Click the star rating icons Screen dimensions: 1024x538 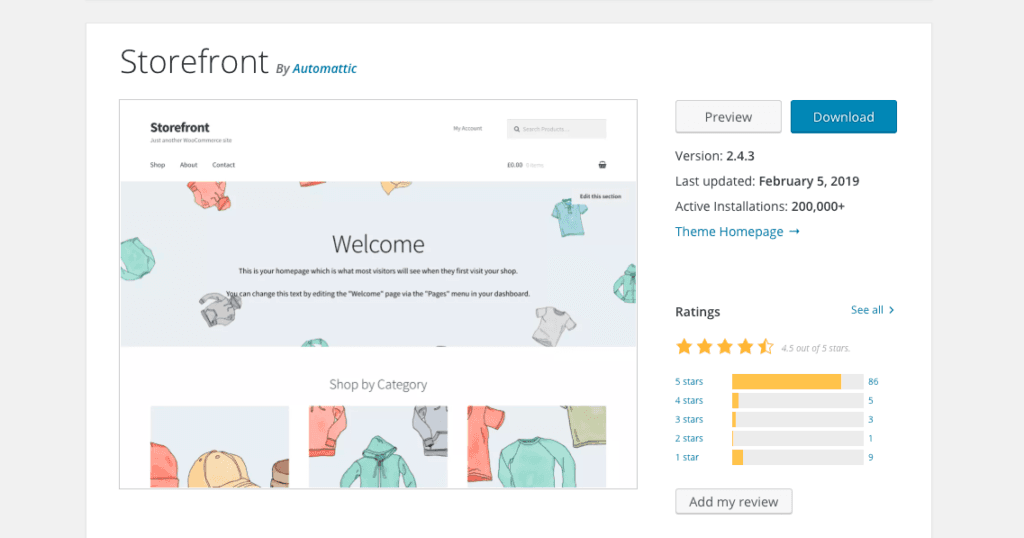tap(725, 347)
